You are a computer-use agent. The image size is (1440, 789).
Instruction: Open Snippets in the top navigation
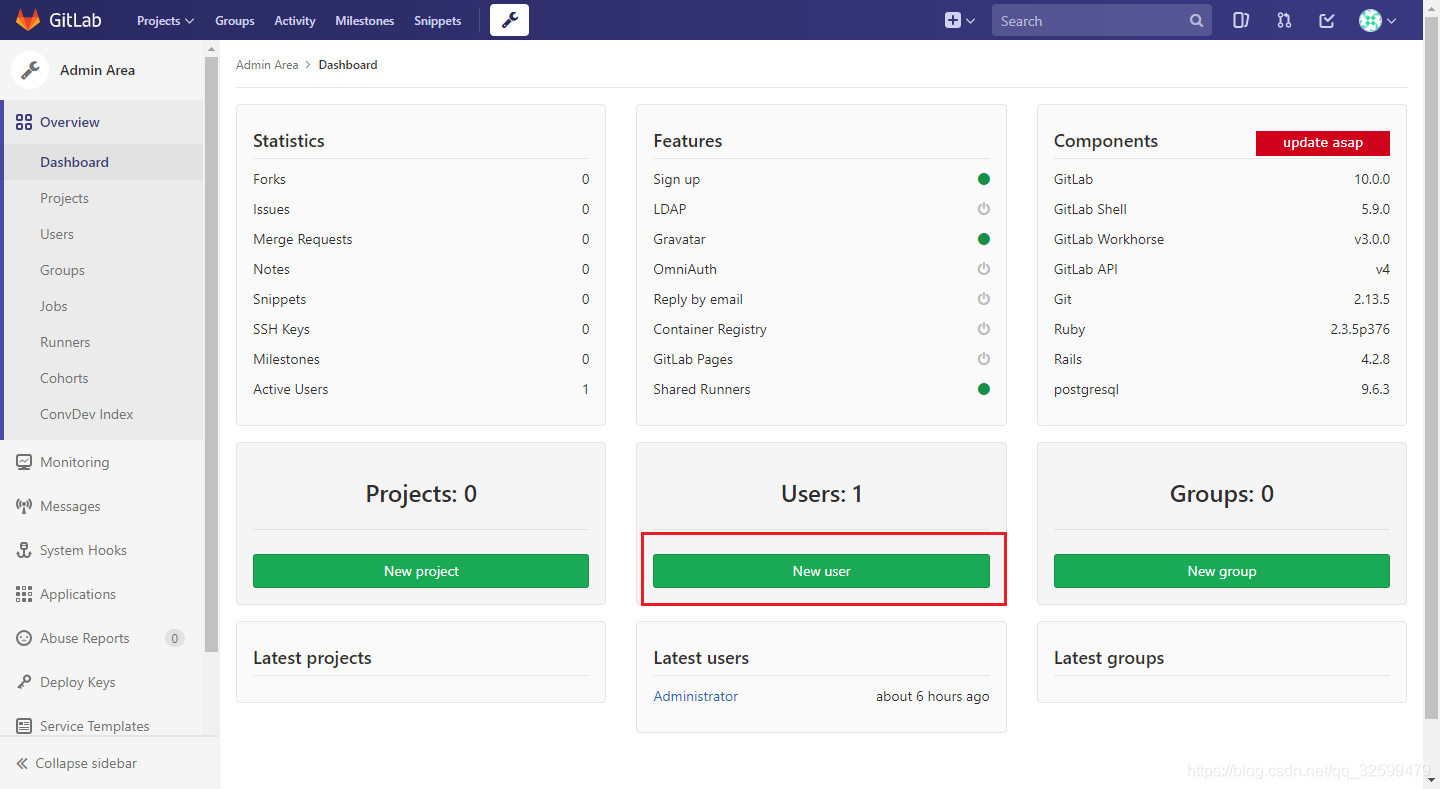438,20
